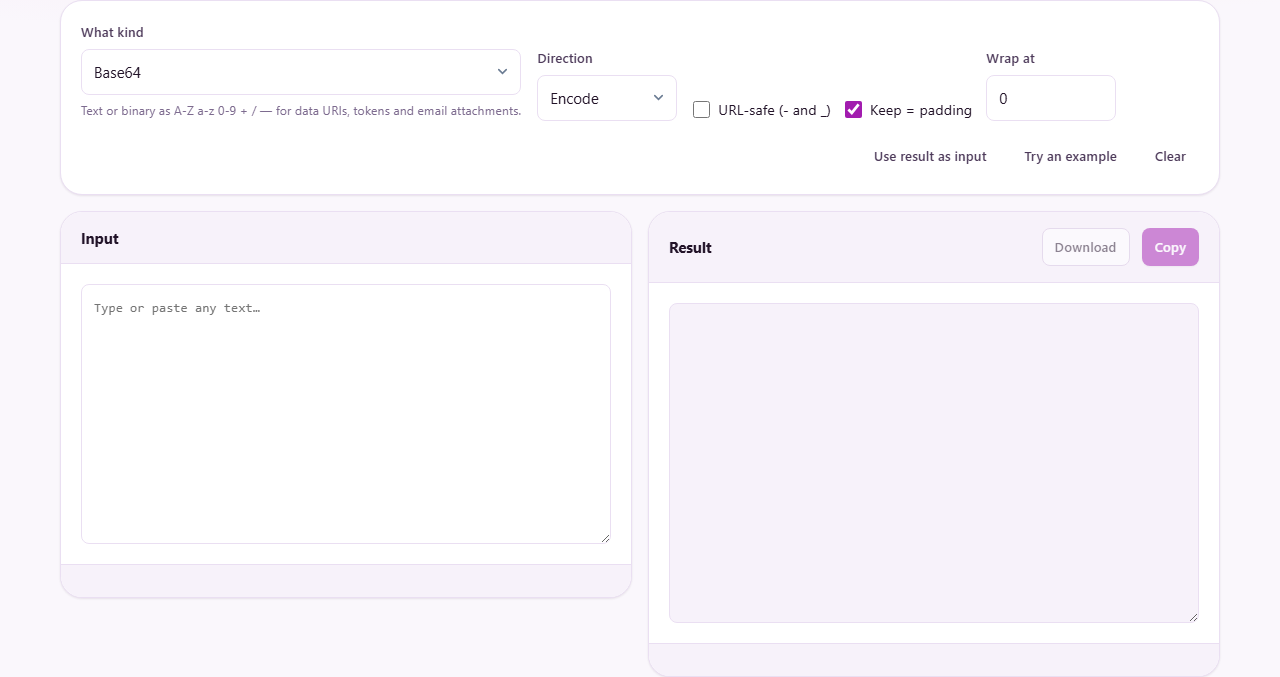Screen dimensions: 1280x677
Task: Click Use result as input
Action: 930,156
